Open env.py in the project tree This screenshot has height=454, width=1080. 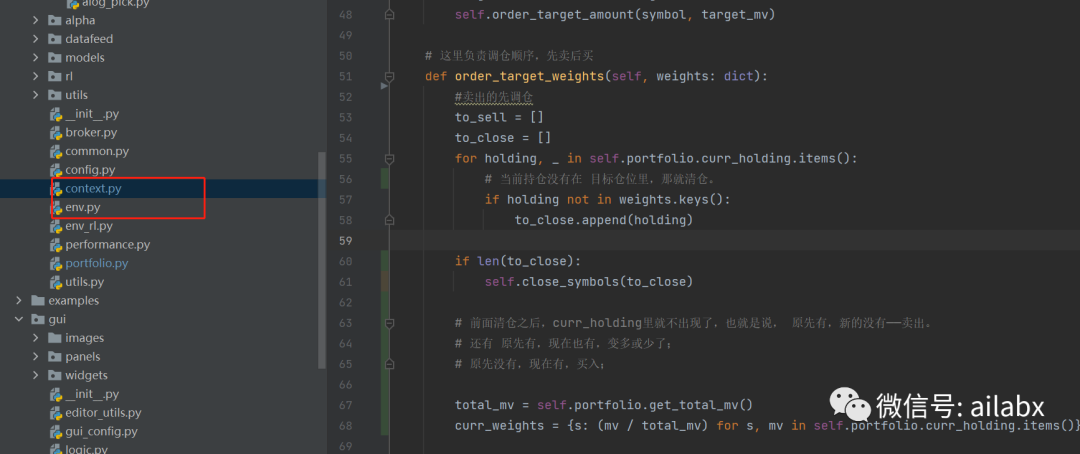[x=83, y=207]
